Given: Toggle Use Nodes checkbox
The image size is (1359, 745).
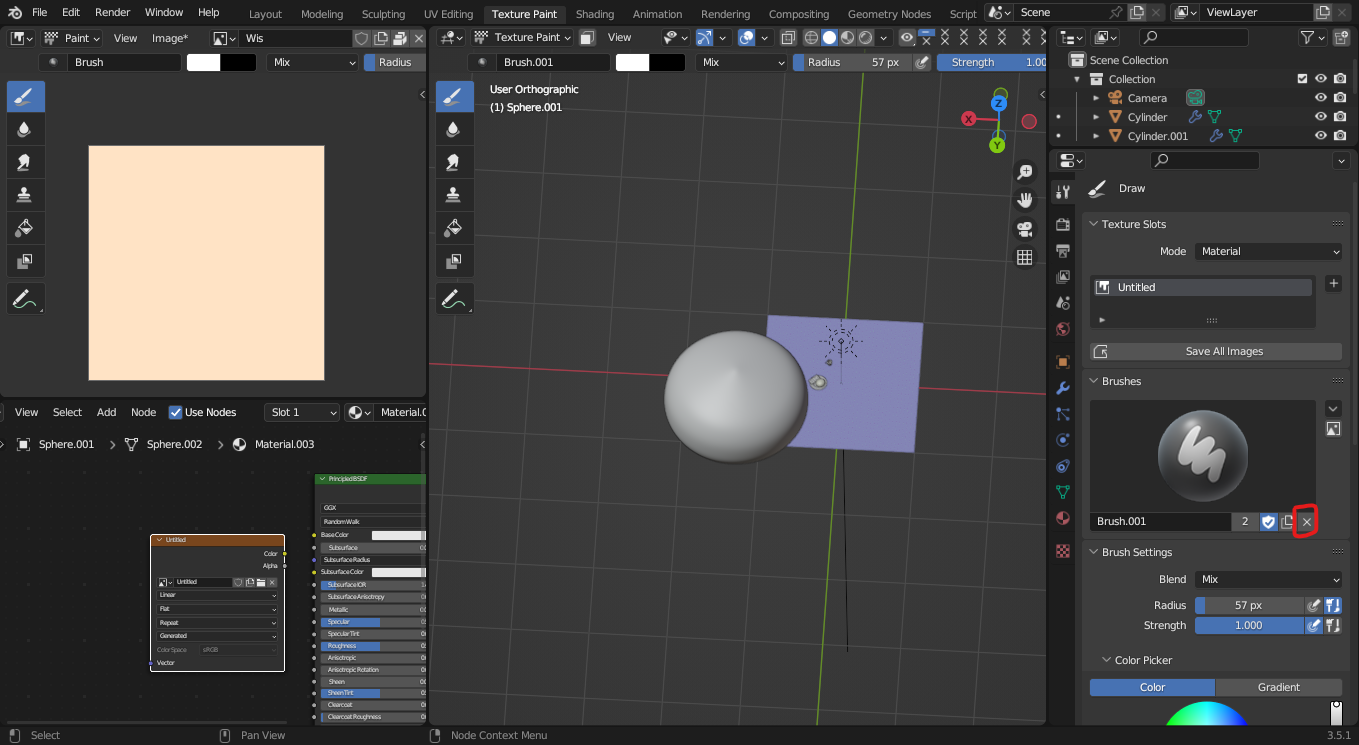Looking at the screenshot, I should [x=176, y=412].
